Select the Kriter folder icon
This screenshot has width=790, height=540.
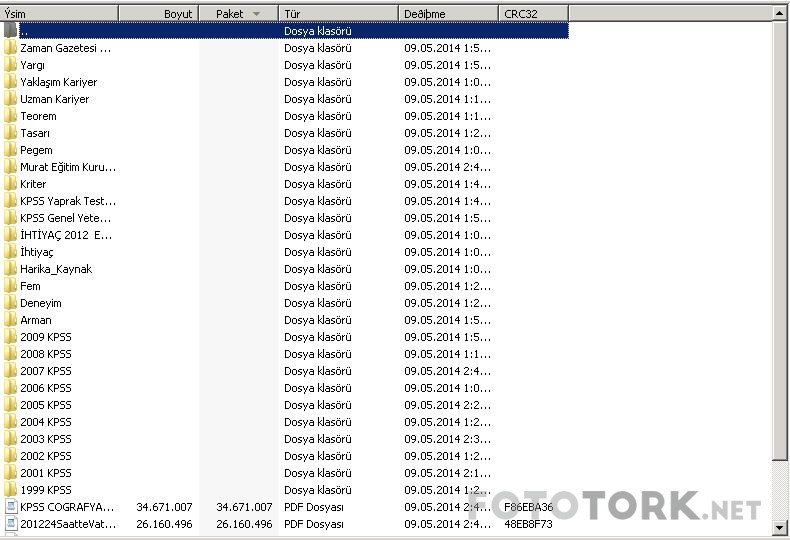pyautogui.click(x=10, y=184)
